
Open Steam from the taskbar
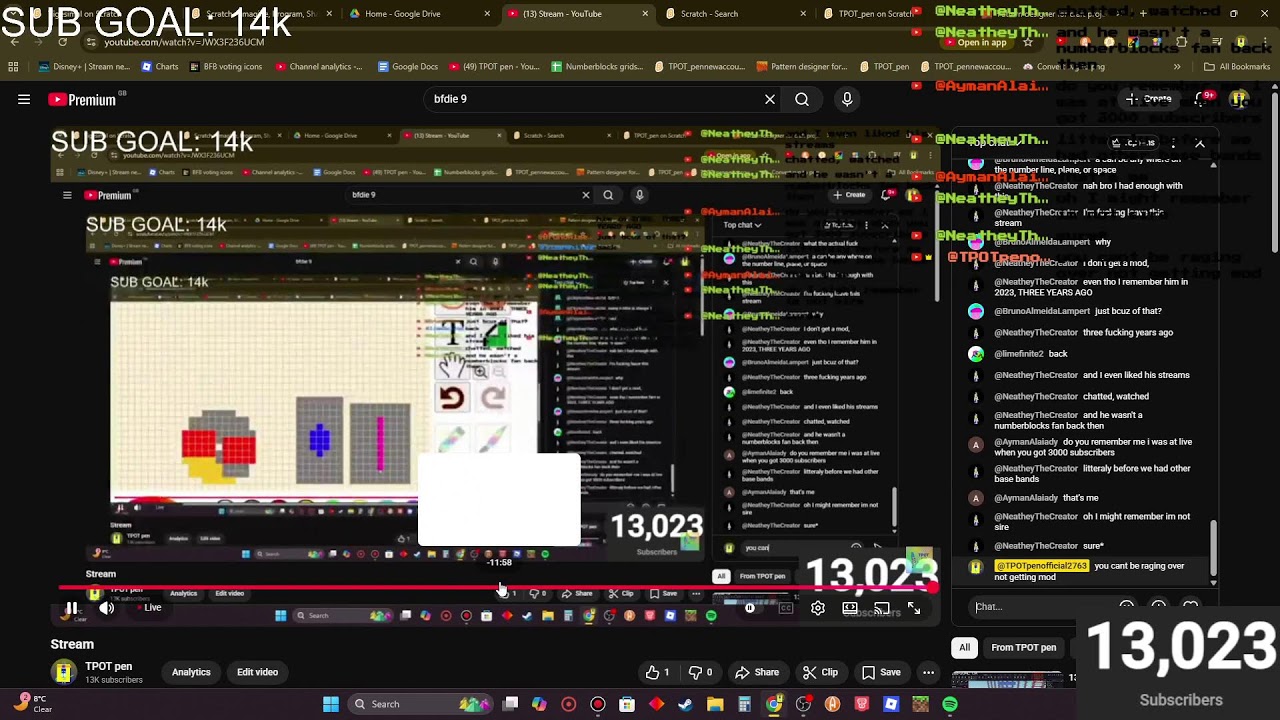(686, 704)
